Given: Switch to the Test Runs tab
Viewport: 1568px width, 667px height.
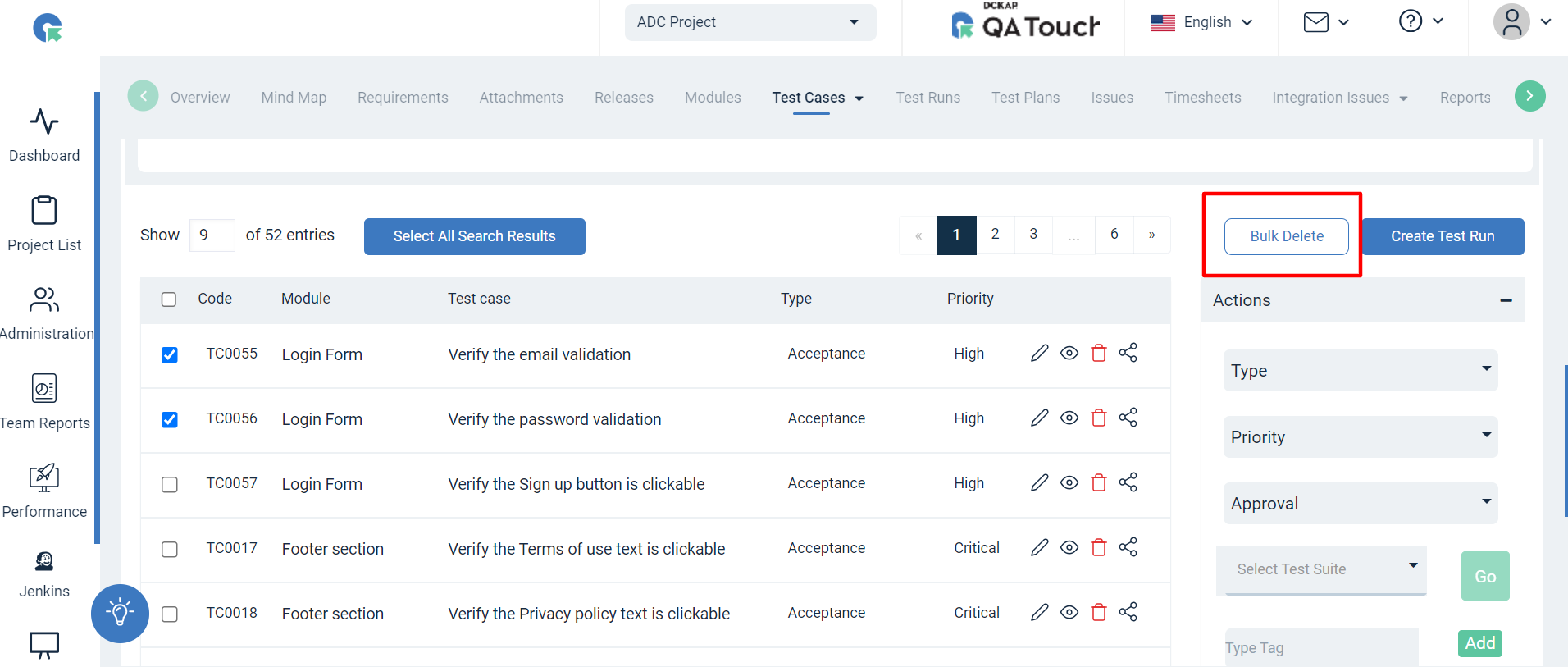Looking at the screenshot, I should click(928, 98).
